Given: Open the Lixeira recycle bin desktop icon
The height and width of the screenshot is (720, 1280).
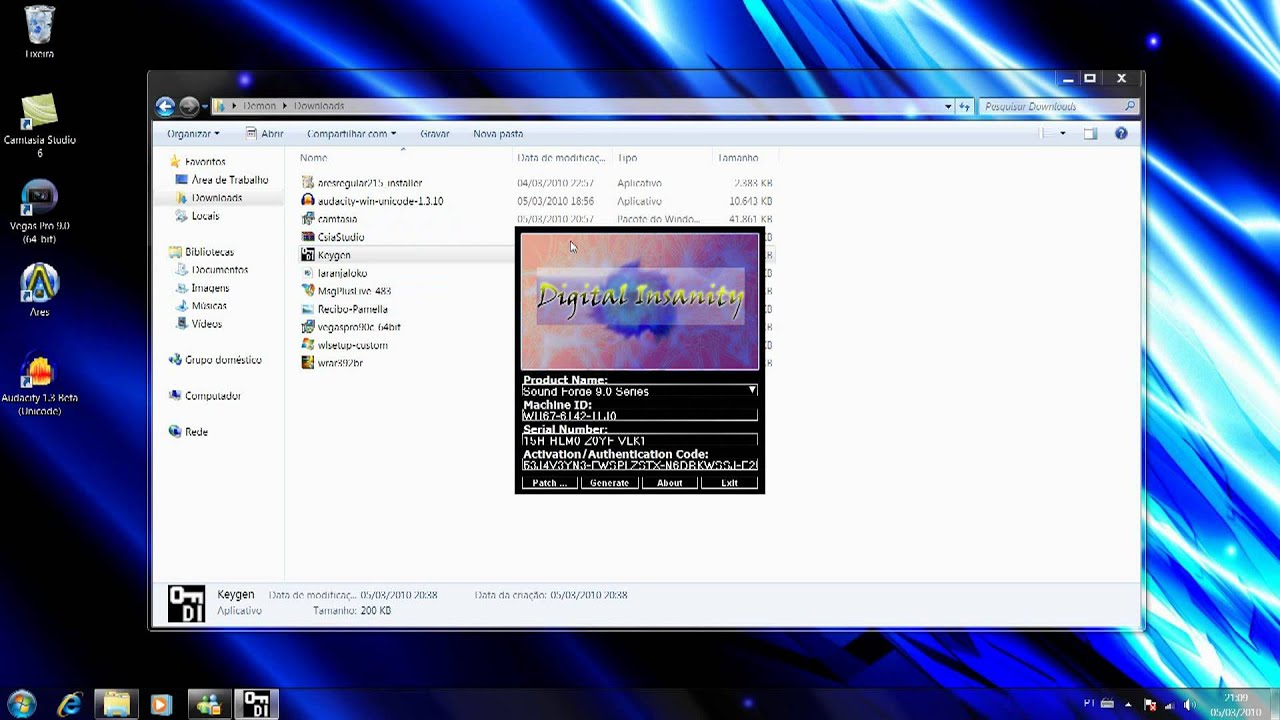Looking at the screenshot, I should click(x=40, y=32).
